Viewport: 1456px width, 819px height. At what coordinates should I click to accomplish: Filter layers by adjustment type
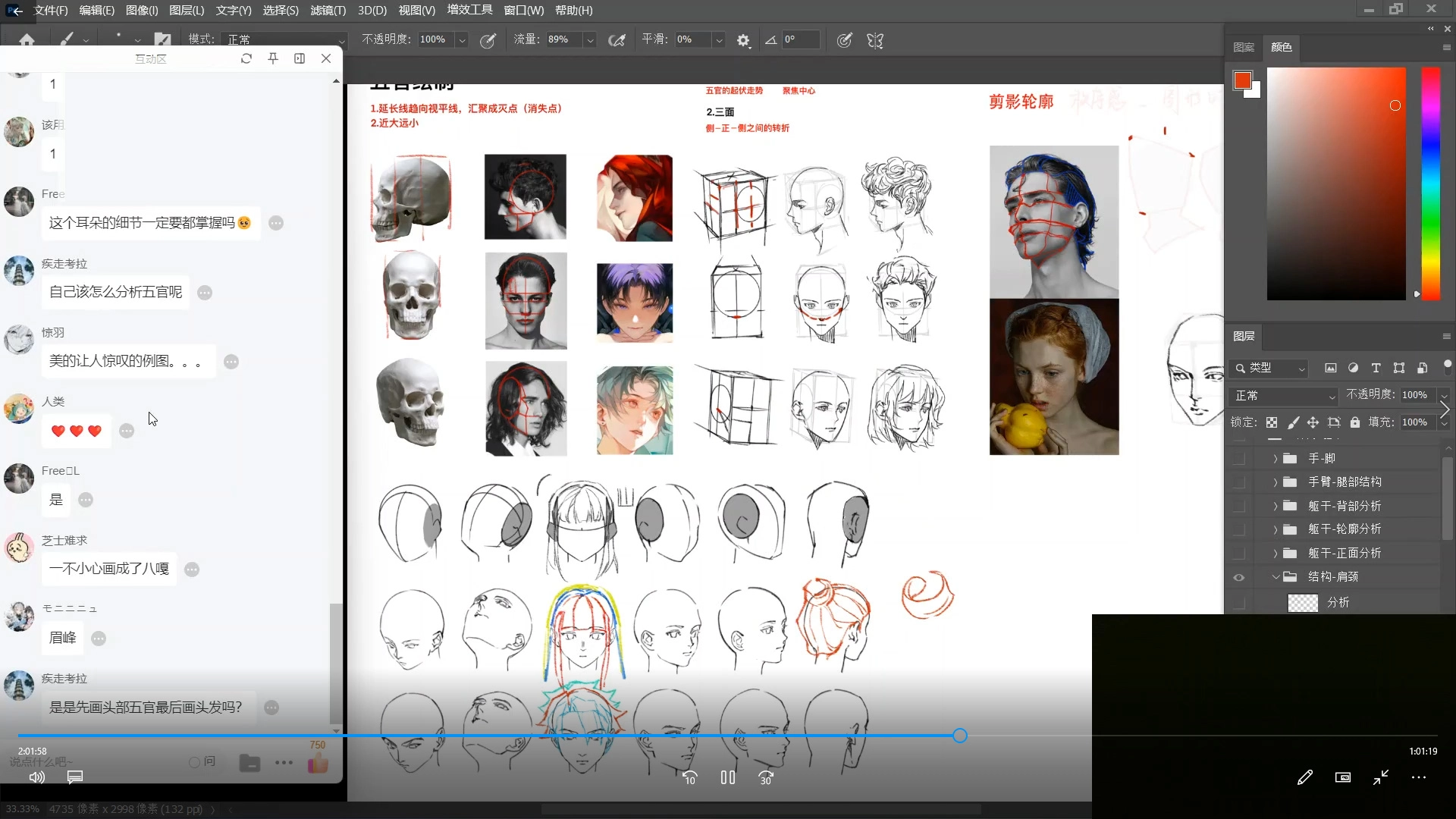coord(1353,369)
